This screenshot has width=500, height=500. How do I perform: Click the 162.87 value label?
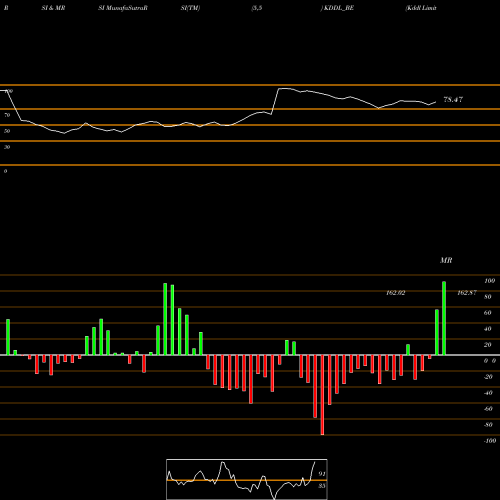467,293
